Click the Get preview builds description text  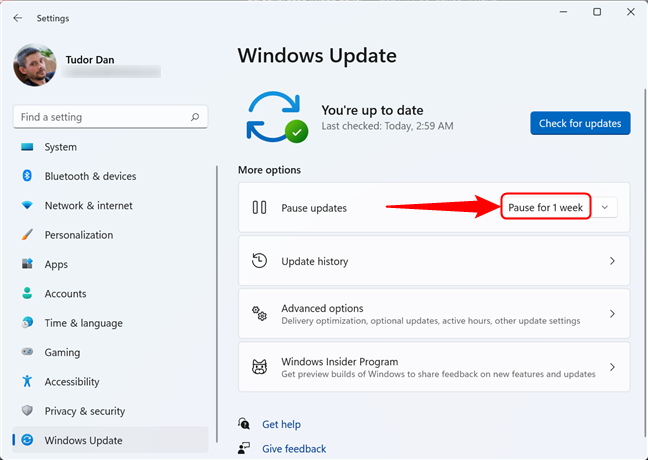pos(438,374)
